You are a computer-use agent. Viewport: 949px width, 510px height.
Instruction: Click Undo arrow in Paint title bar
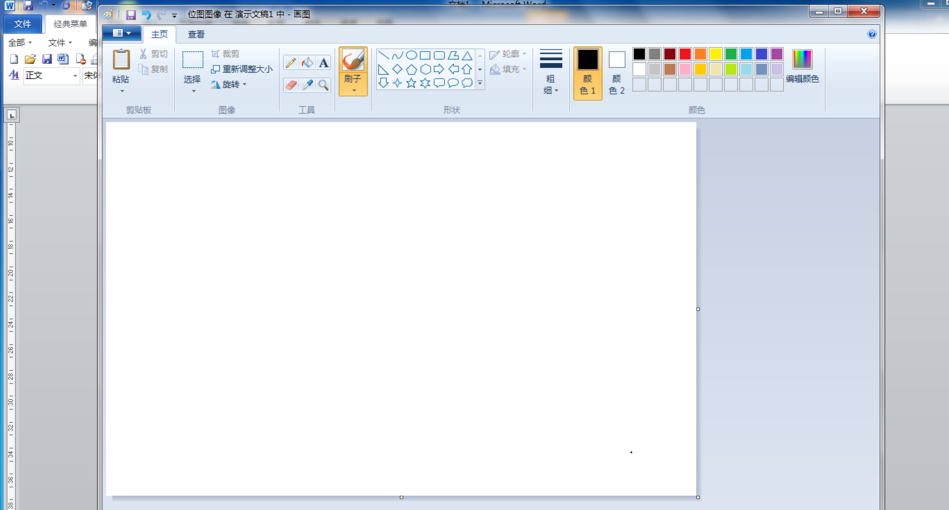(146, 15)
